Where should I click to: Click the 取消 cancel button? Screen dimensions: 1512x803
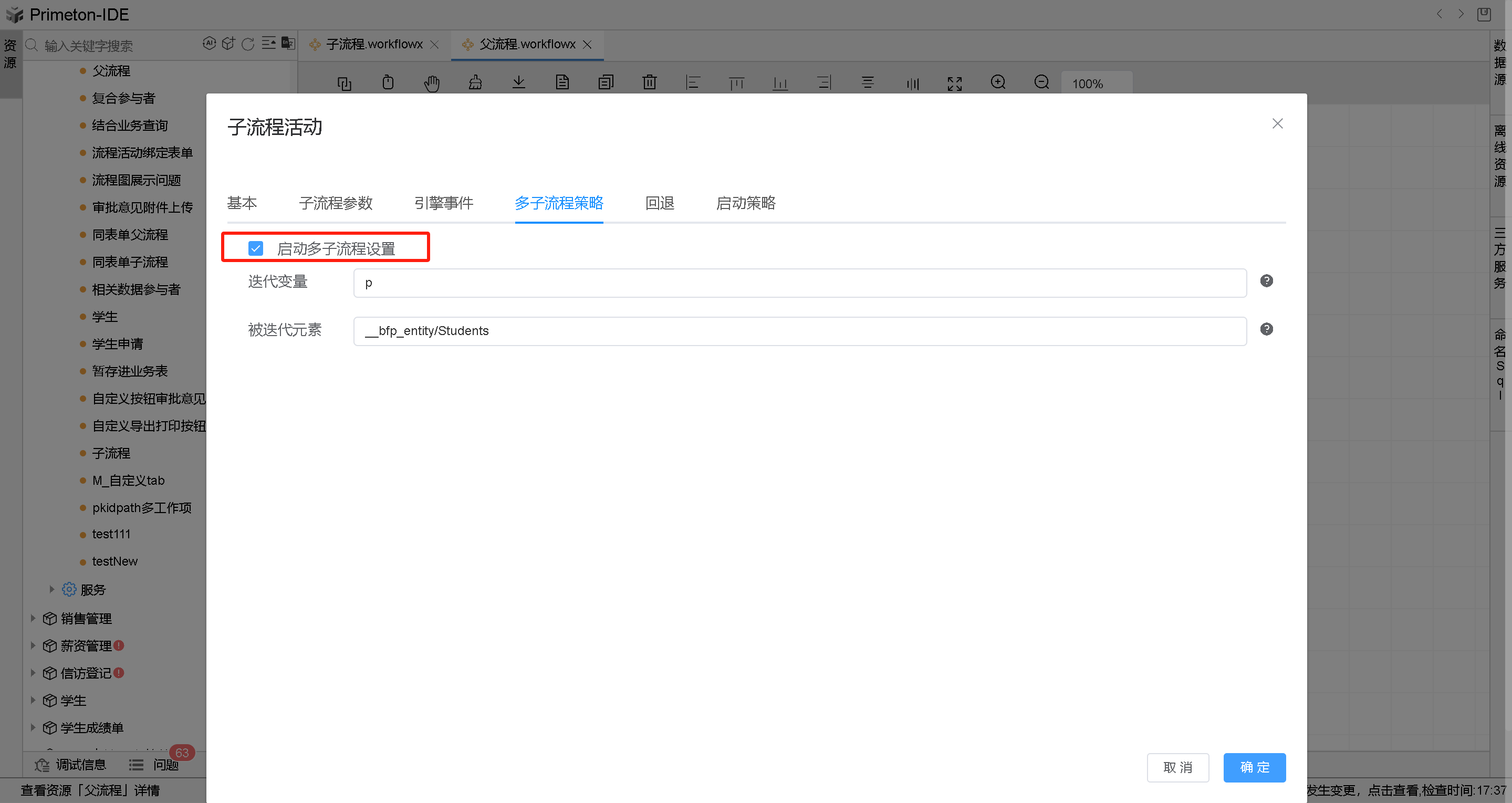coord(1177,767)
